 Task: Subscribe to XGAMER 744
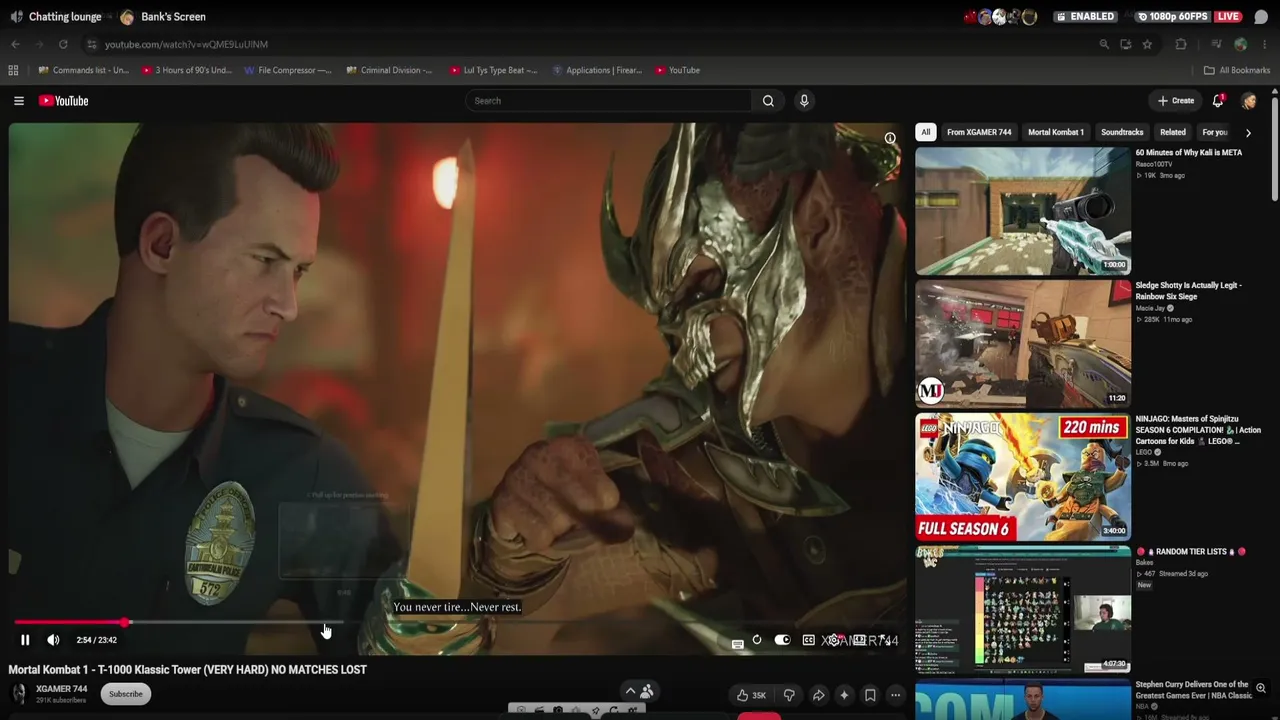126,694
